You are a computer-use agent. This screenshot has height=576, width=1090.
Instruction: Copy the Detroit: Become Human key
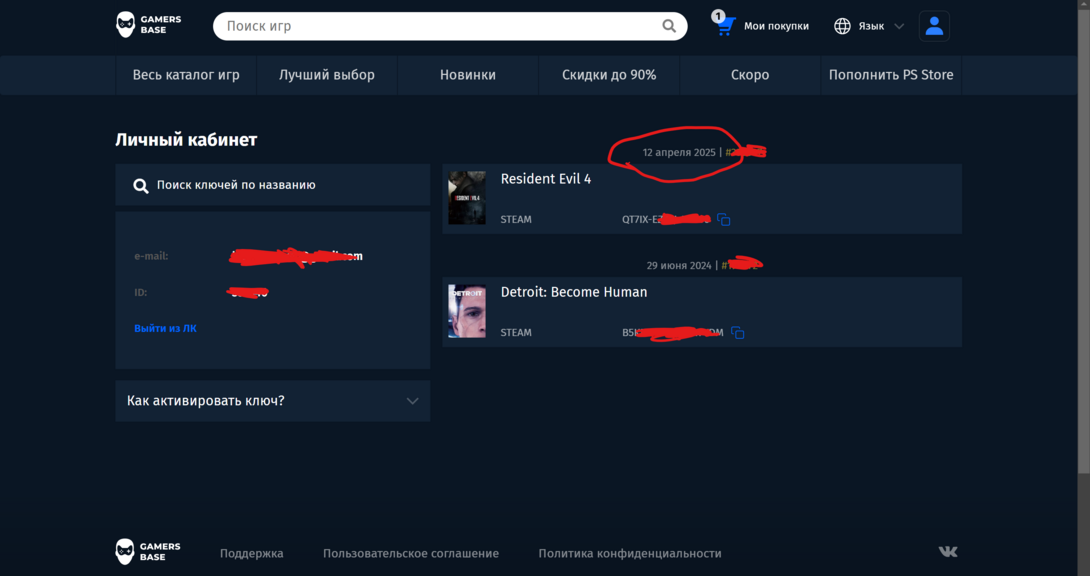coord(738,333)
